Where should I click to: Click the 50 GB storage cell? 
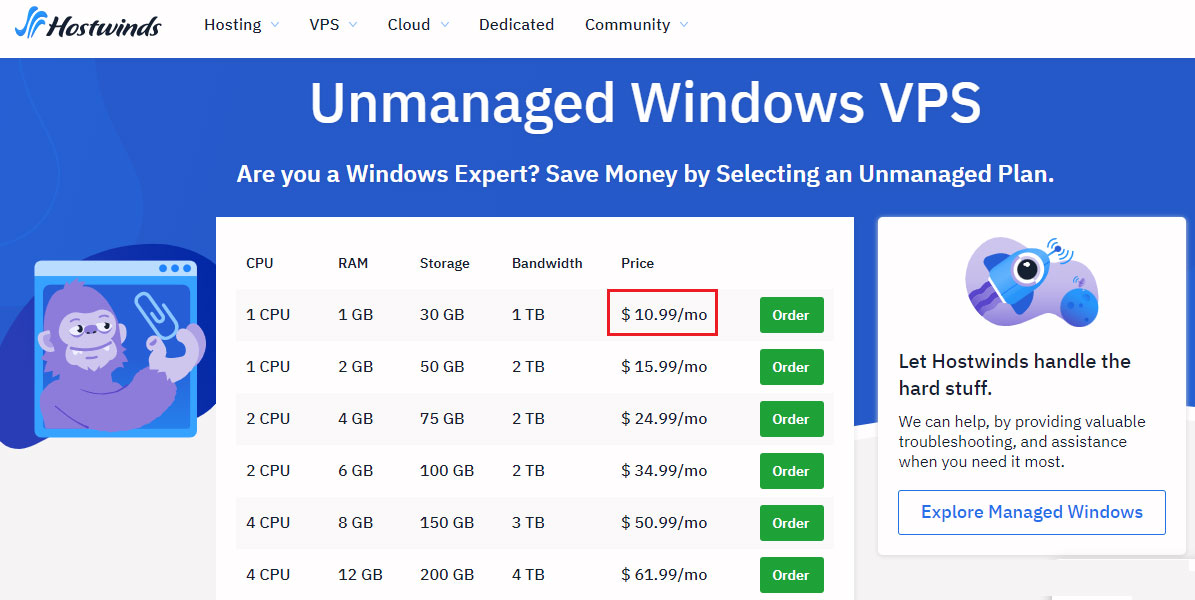click(441, 366)
